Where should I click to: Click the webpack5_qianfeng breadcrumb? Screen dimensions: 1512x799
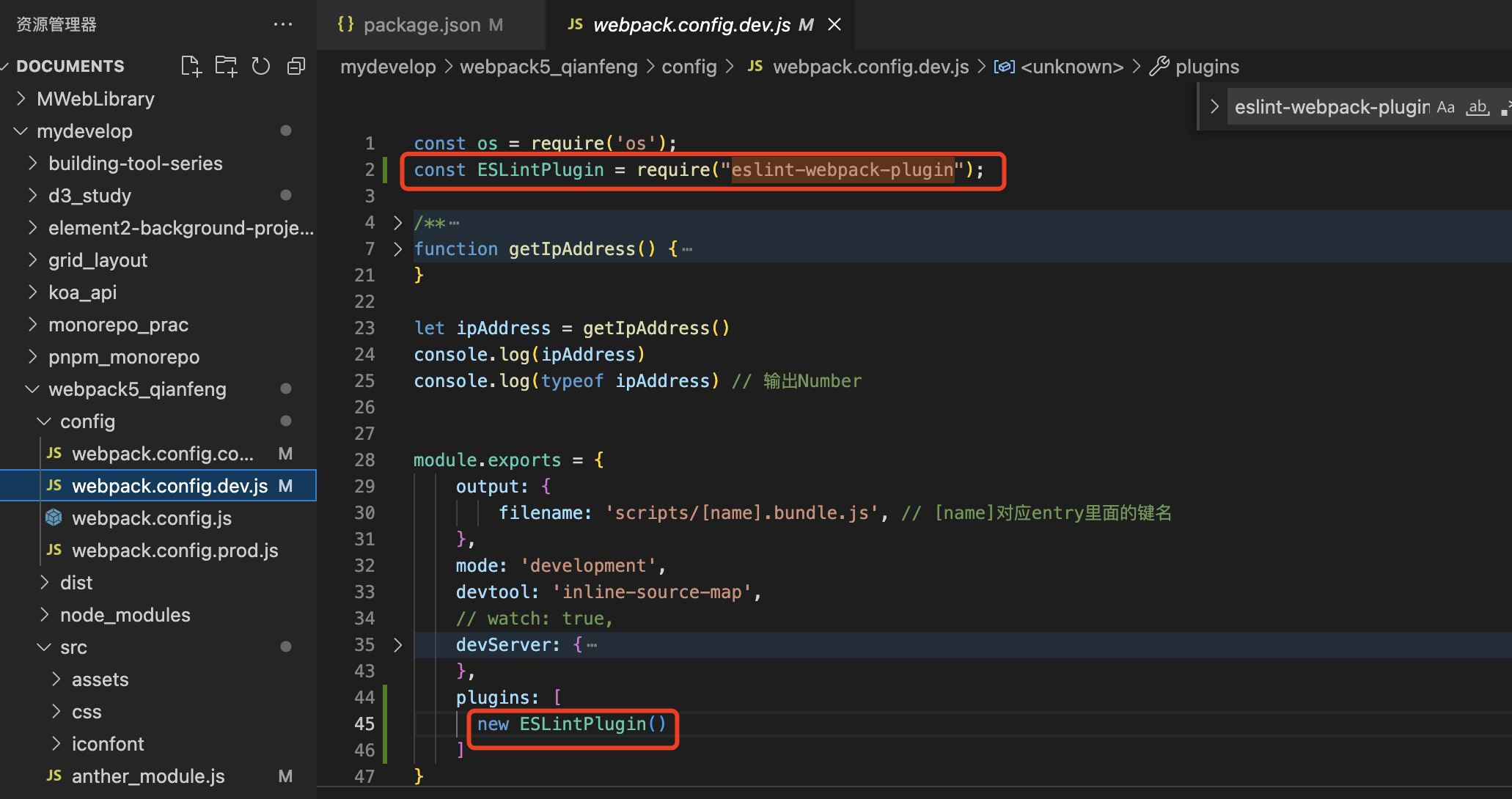548,67
